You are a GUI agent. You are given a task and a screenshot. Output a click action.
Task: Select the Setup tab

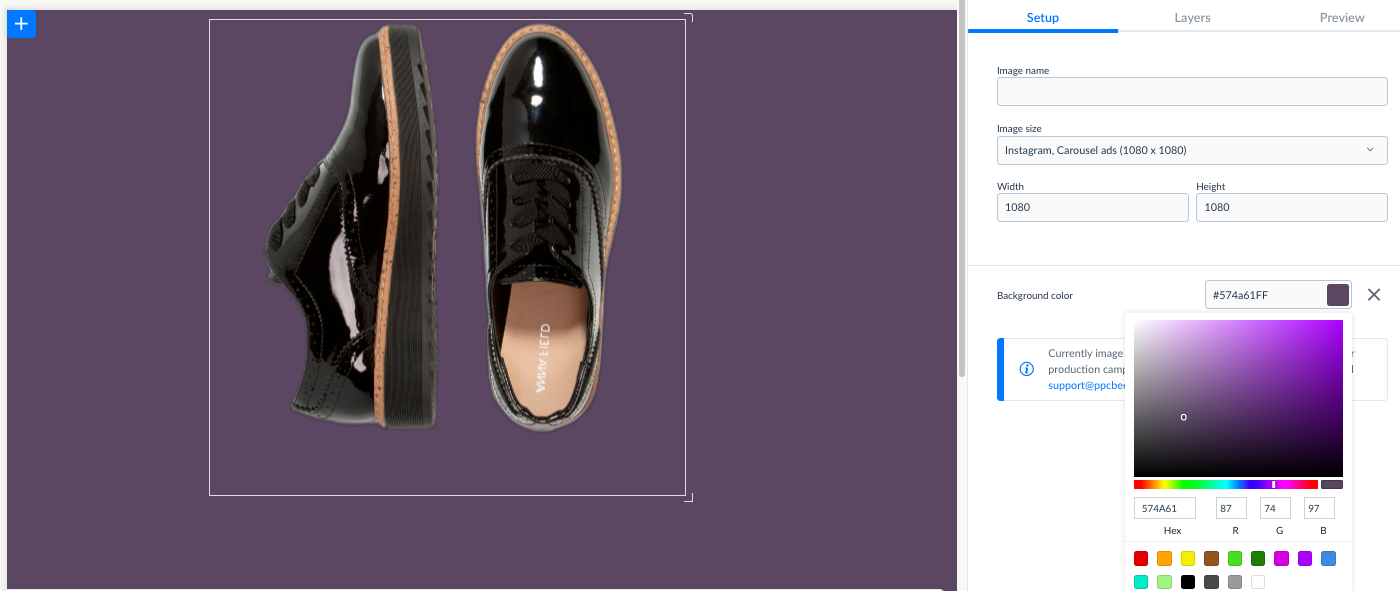[x=1042, y=18]
